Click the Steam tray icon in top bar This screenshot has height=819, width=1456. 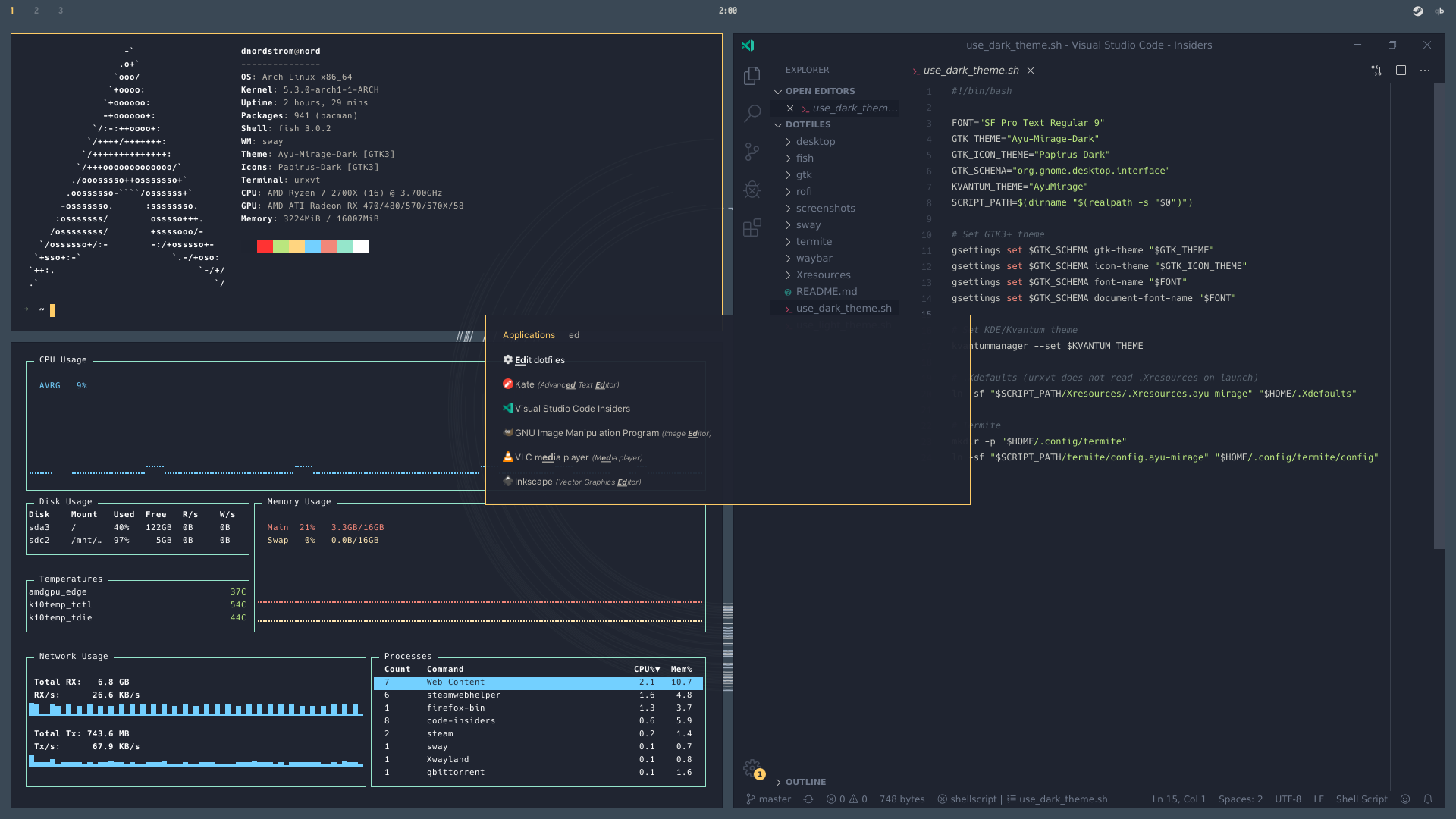(x=1417, y=11)
